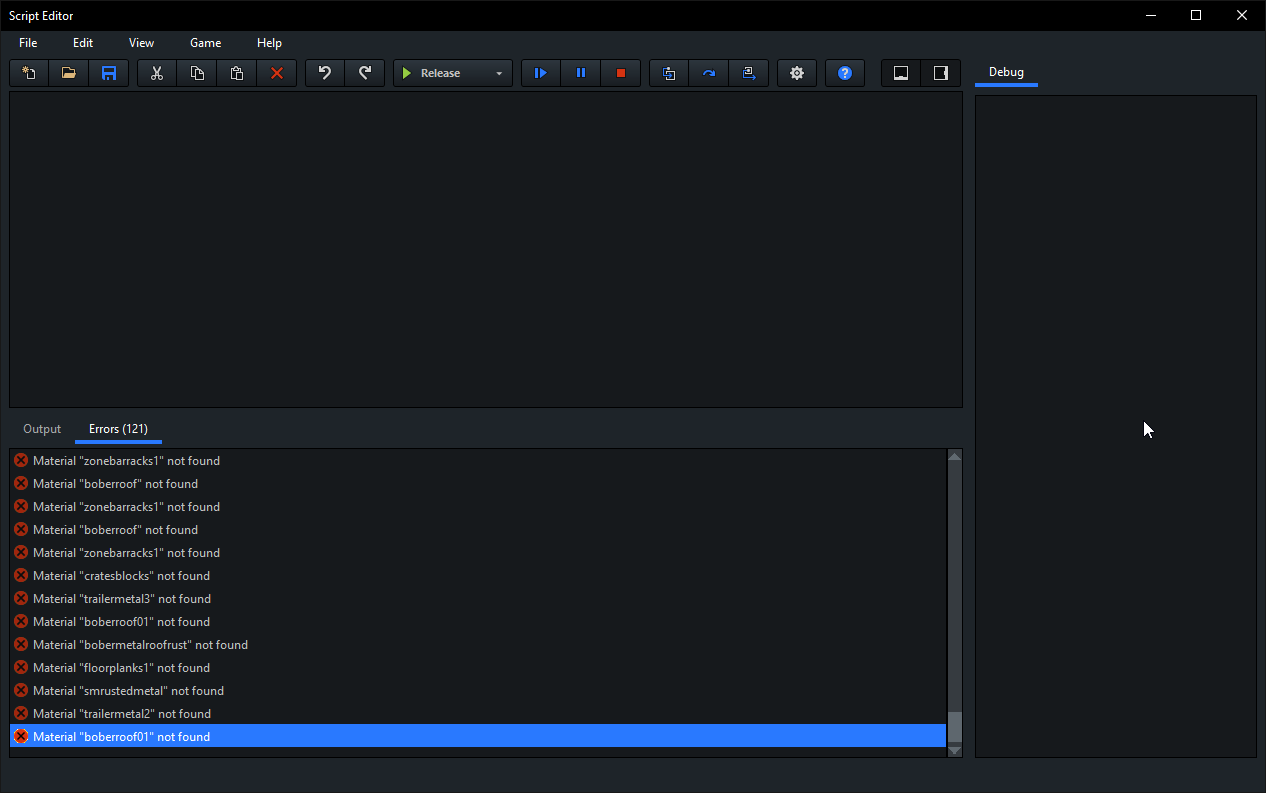Save the script with the floppy icon
Viewport: 1266px width, 793px height.
[x=109, y=73]
